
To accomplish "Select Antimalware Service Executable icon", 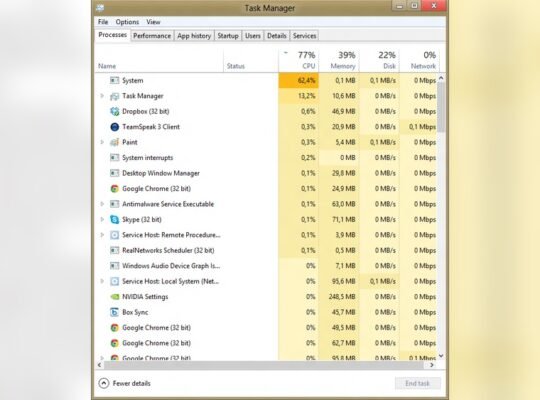I will pos(114,204).
